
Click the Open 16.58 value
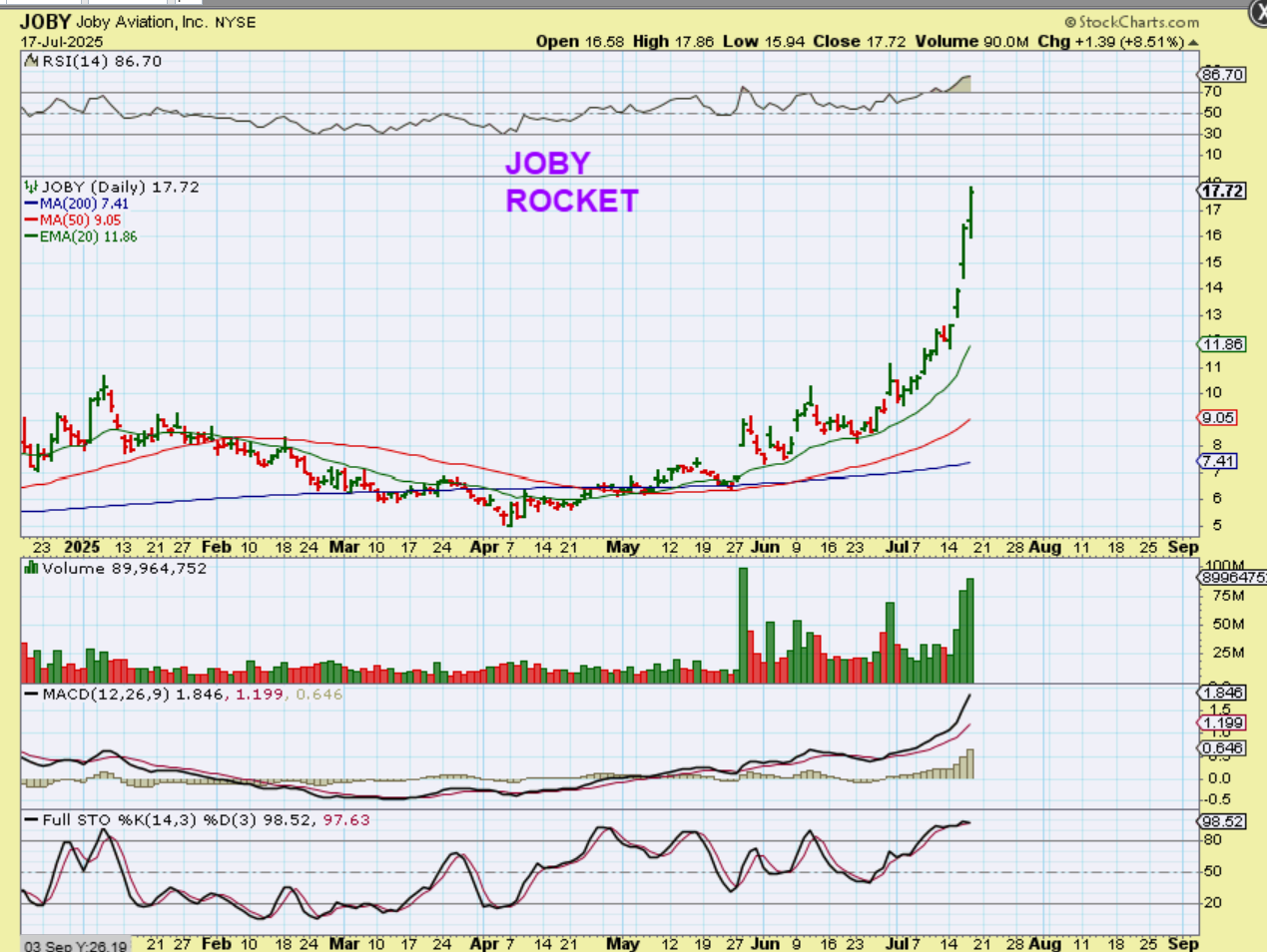click(x=580, y=41)
